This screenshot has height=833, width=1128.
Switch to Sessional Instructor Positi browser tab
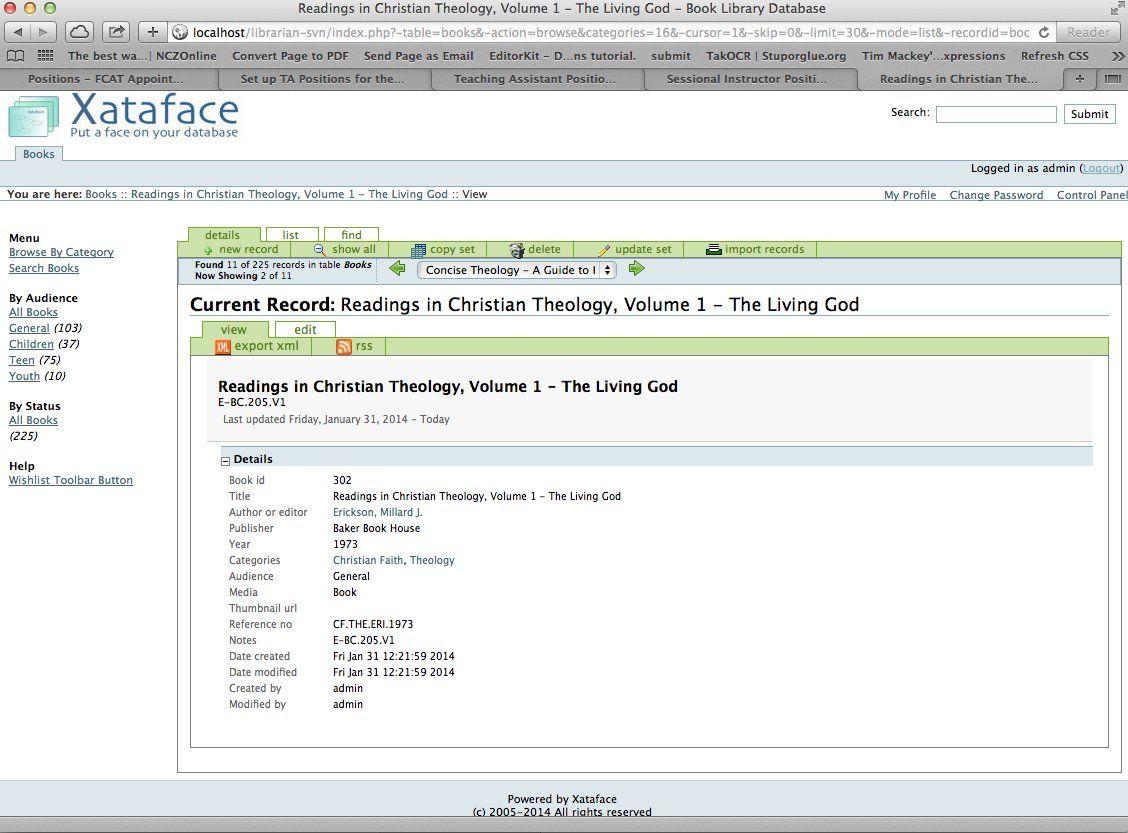(x=747, y=79)
